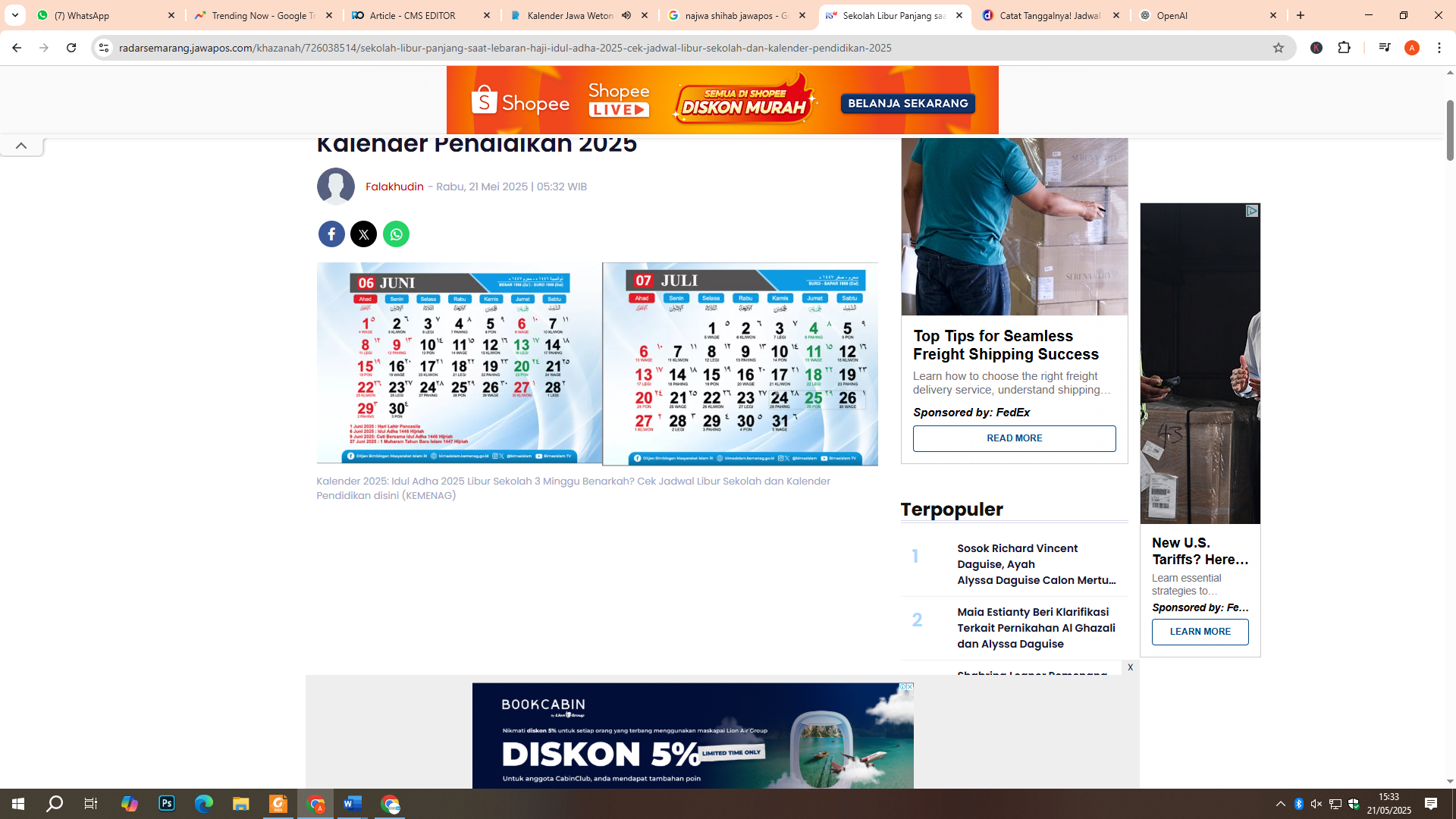Image resolution: width=1456 pixels, height=819 pixels.
Task: Open Chrome's three-dot menu
Action: coord(1440,48)
